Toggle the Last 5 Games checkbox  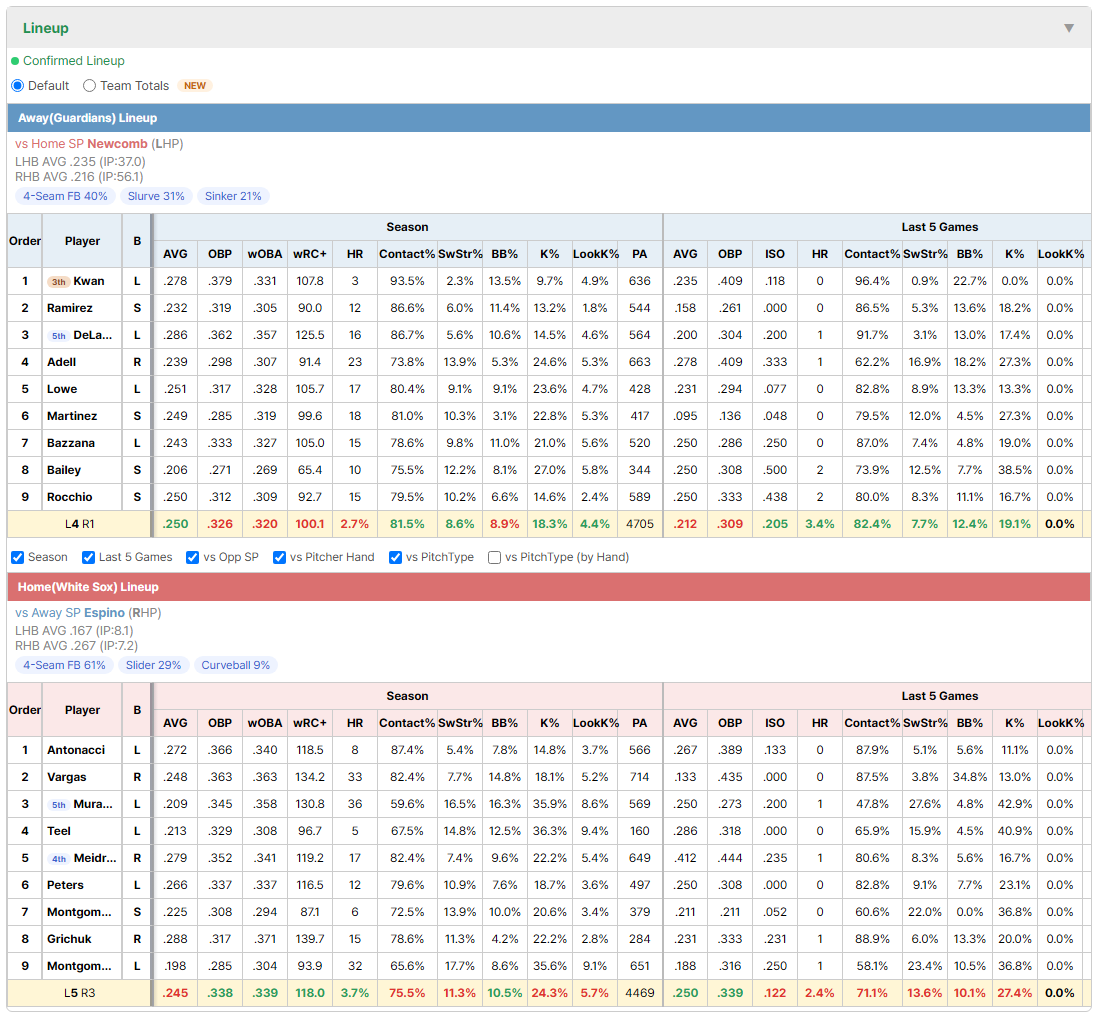[x=88, y=557]
